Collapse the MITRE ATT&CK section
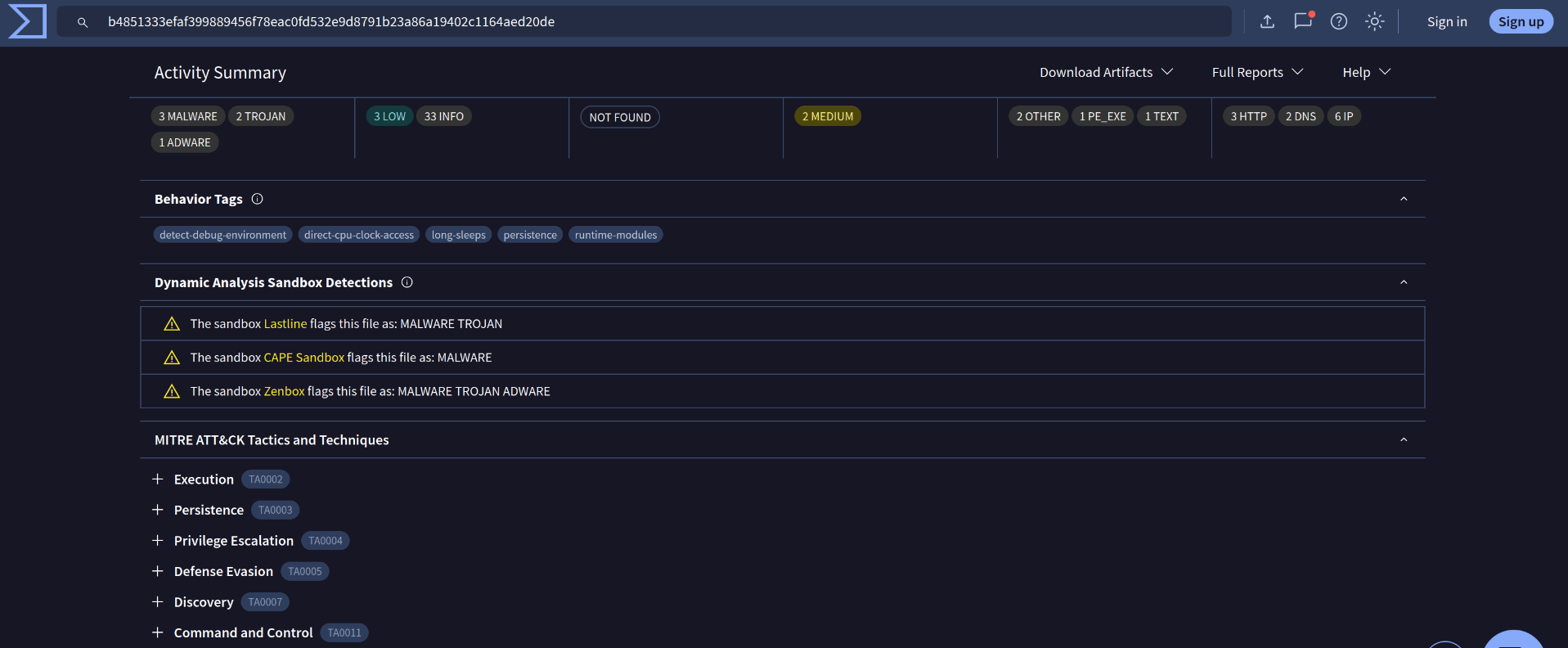The image size is (1568, 648). point(1404,440)
